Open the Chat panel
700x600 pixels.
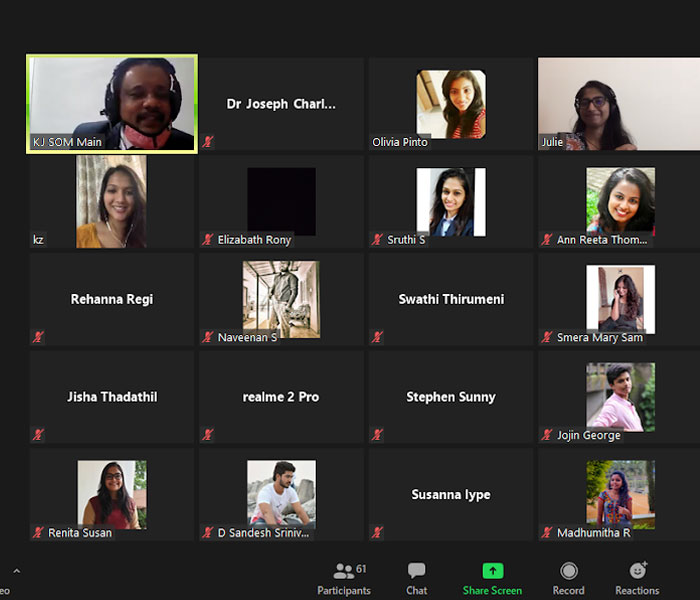[417, 579]
